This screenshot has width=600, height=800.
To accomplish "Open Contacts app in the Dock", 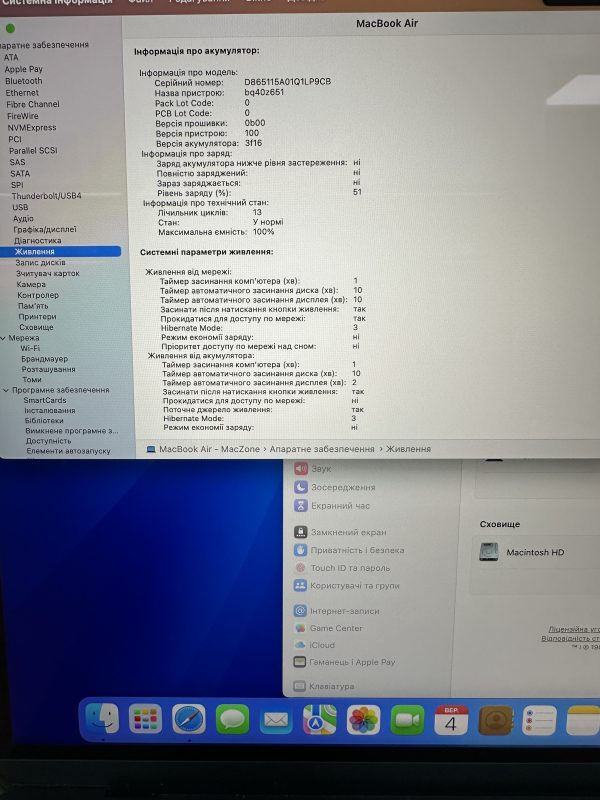I will pos(495,720).
